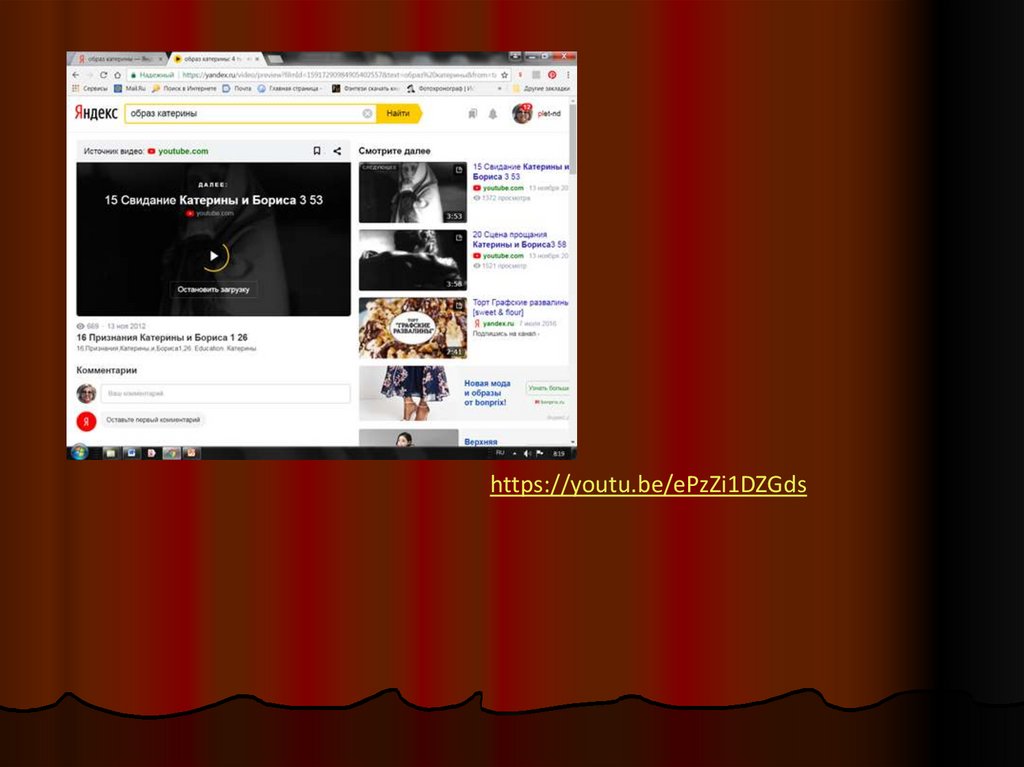Open Фотохронограф bookmark
This screenshot has height=767, width=1024.
(441, 88)
